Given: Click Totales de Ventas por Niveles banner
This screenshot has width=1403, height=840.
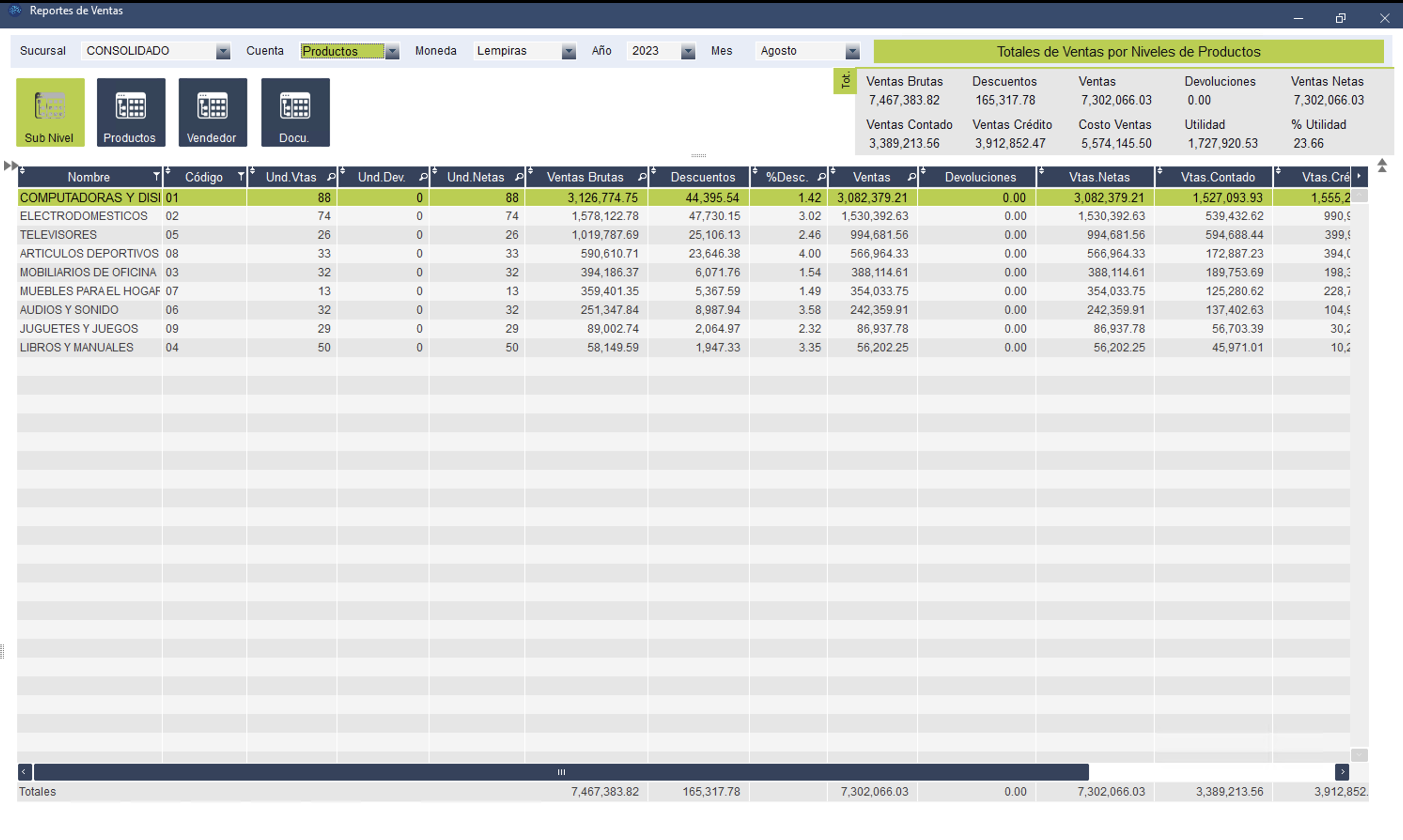Looking at the screenshot, I should tap(1129, 52).
